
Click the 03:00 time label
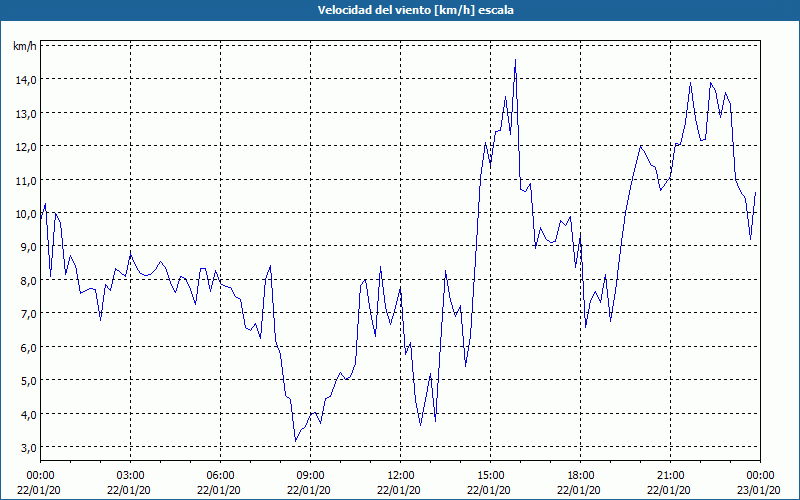point(130,476)
